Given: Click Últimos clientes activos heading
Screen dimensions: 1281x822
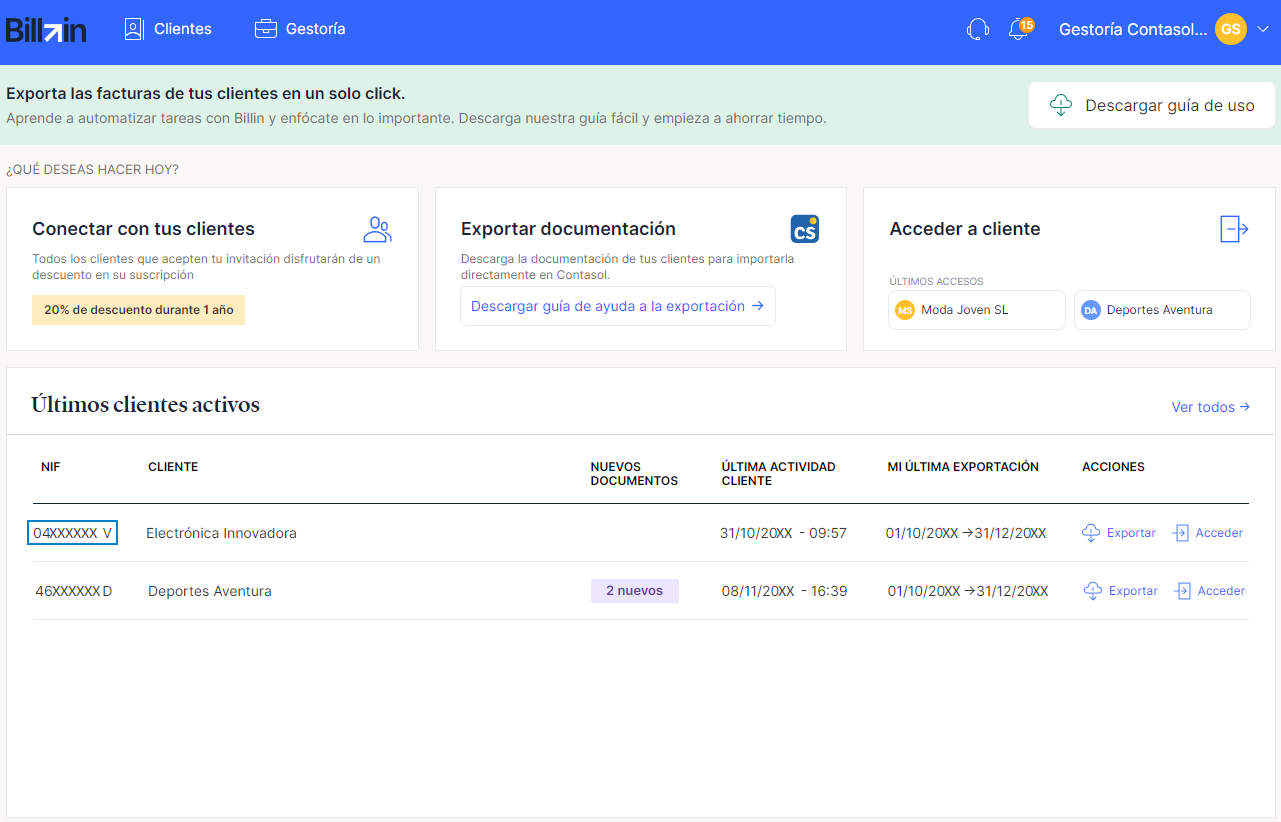Looking at the screenshot, I should coord(145,405).
